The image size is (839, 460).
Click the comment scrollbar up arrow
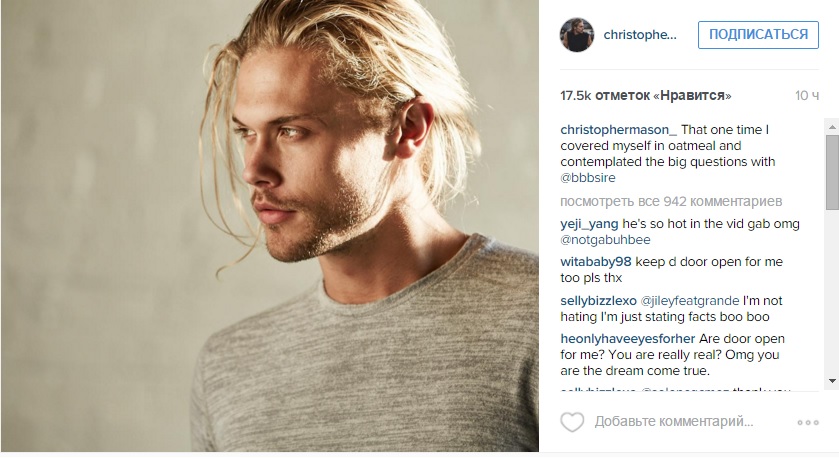click(832, 127)
